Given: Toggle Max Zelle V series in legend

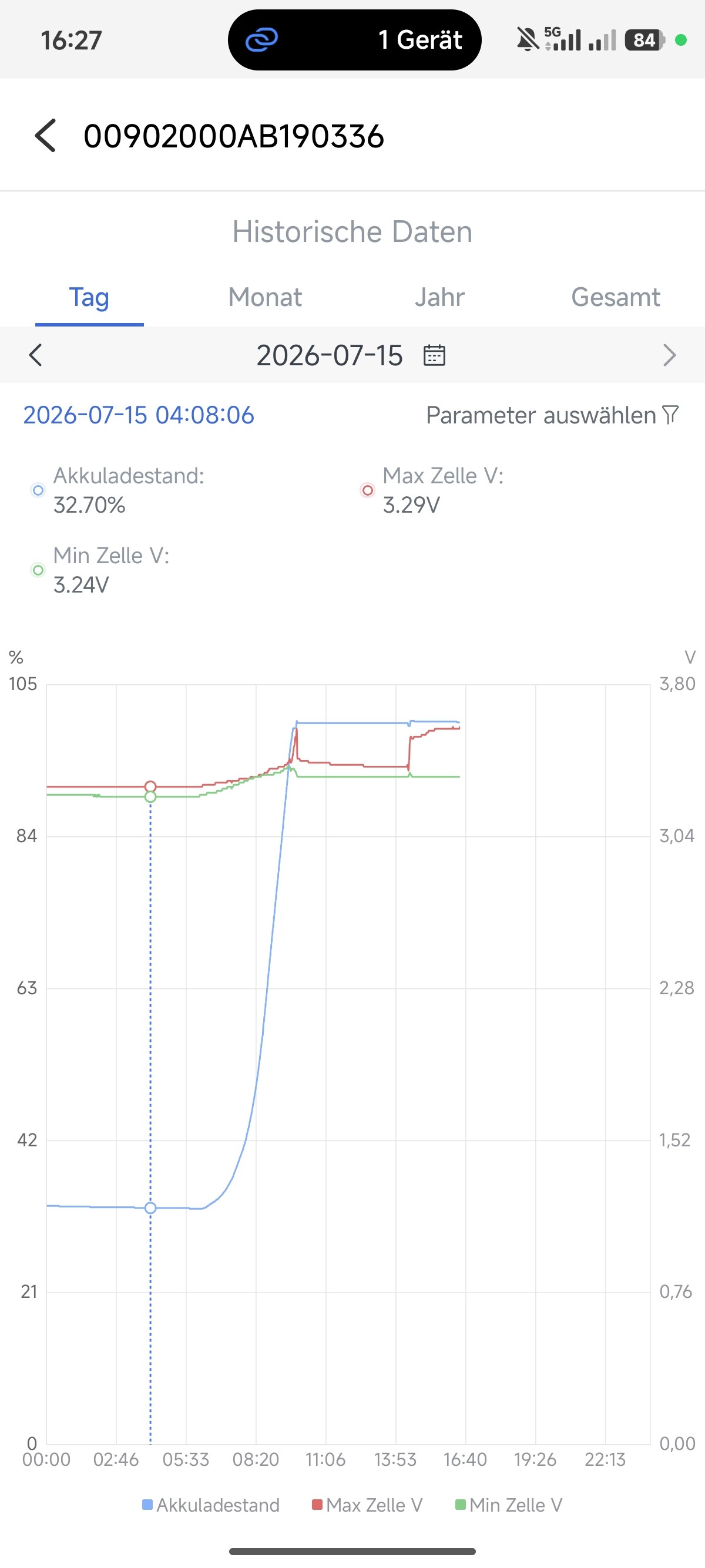Looking at the screenshot, I should pyautogui.click(x=367, y=1505).
